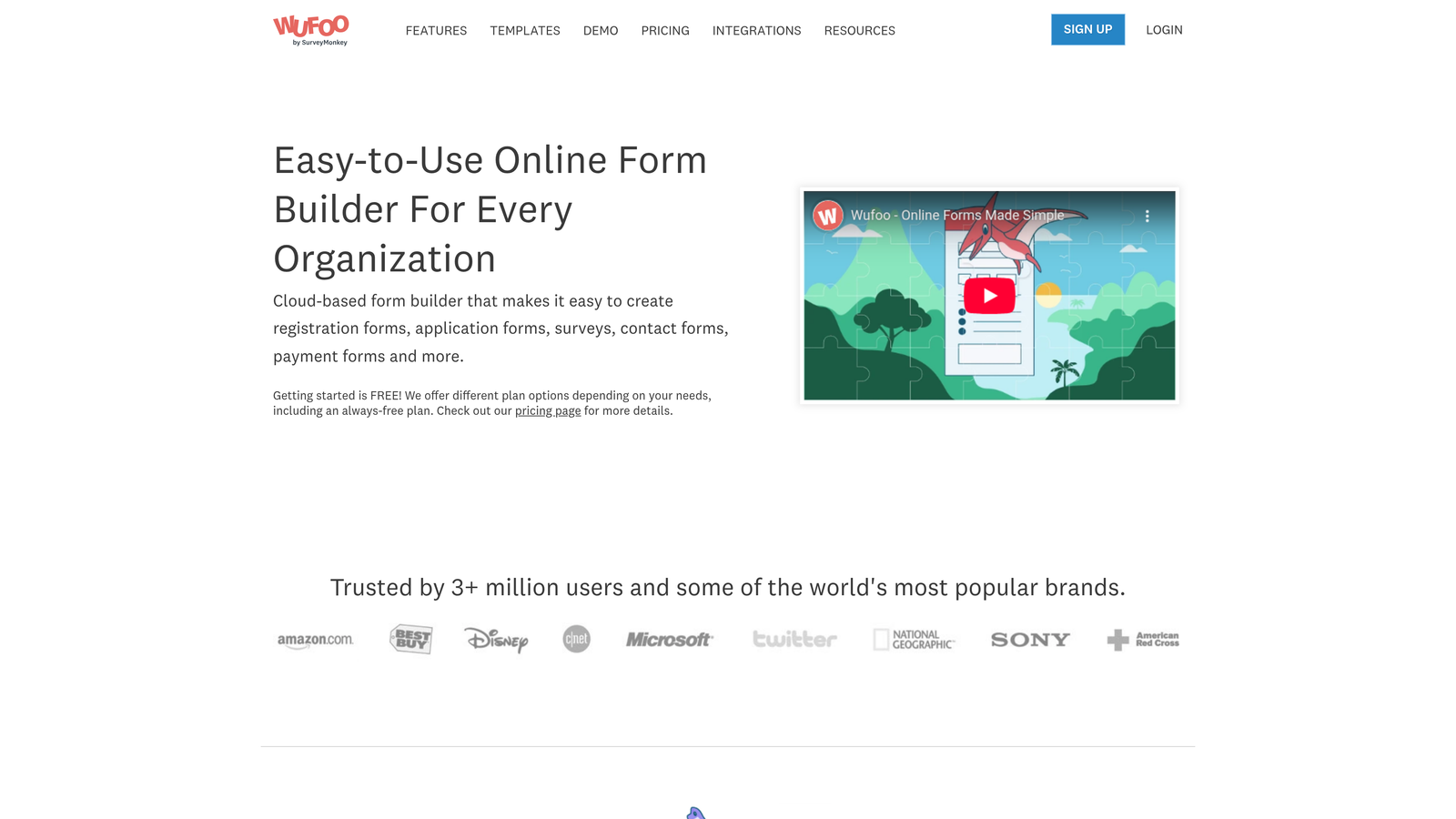Open the RESOURCES menu
The image size is (1456, 819).
click(859, 30)
